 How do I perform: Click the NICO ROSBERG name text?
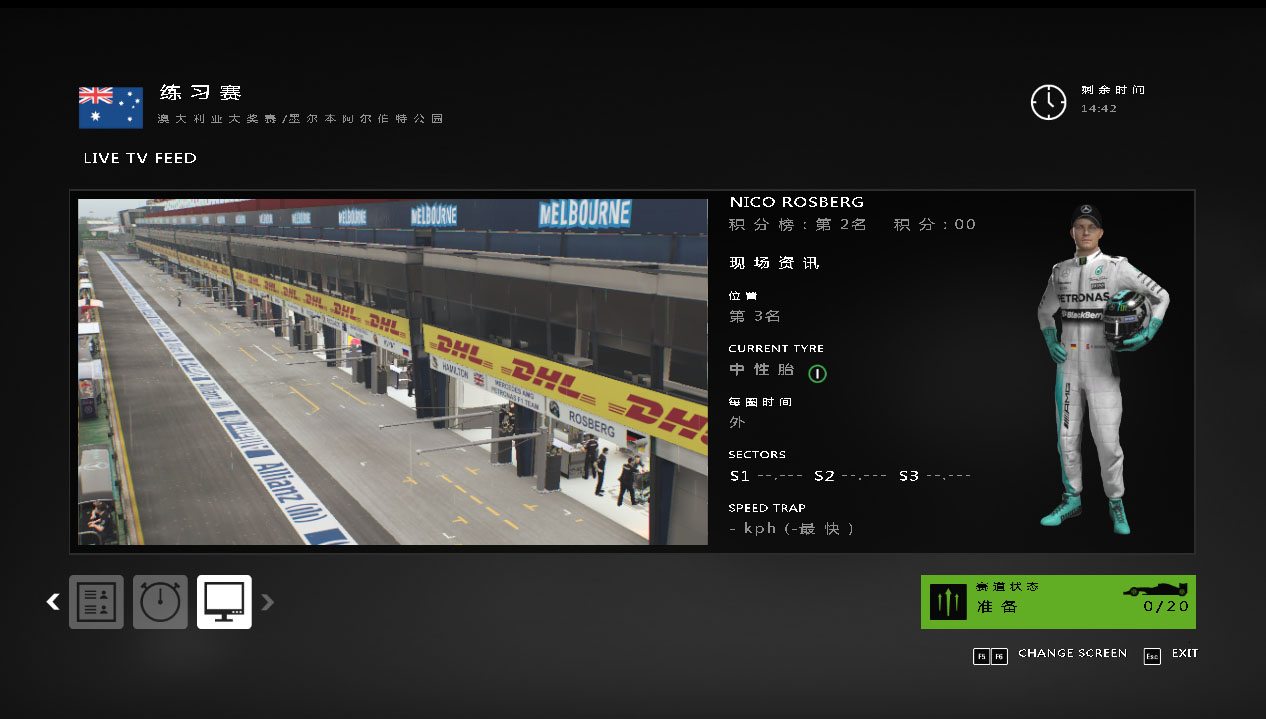point(796,202)
